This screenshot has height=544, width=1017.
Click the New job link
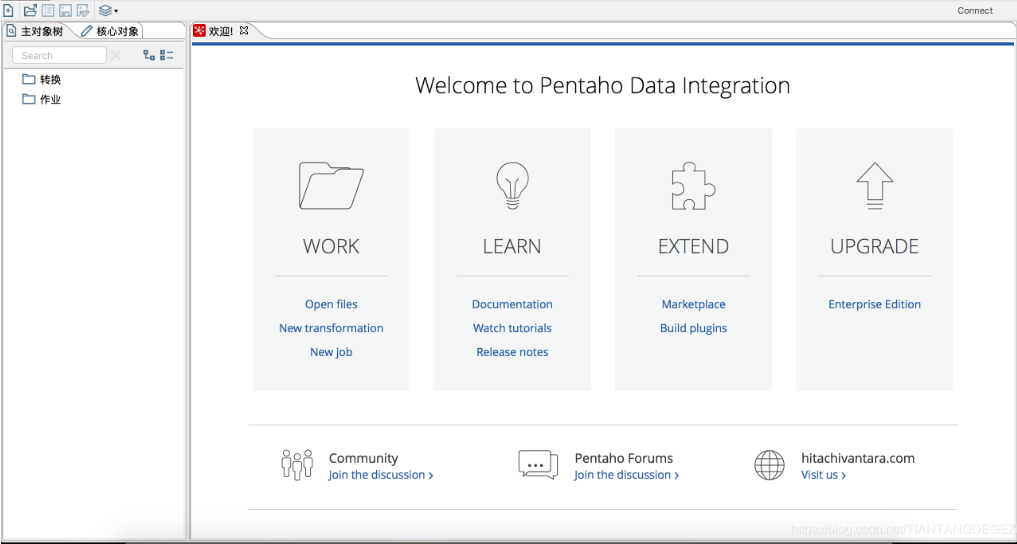(x=331, y=352)
